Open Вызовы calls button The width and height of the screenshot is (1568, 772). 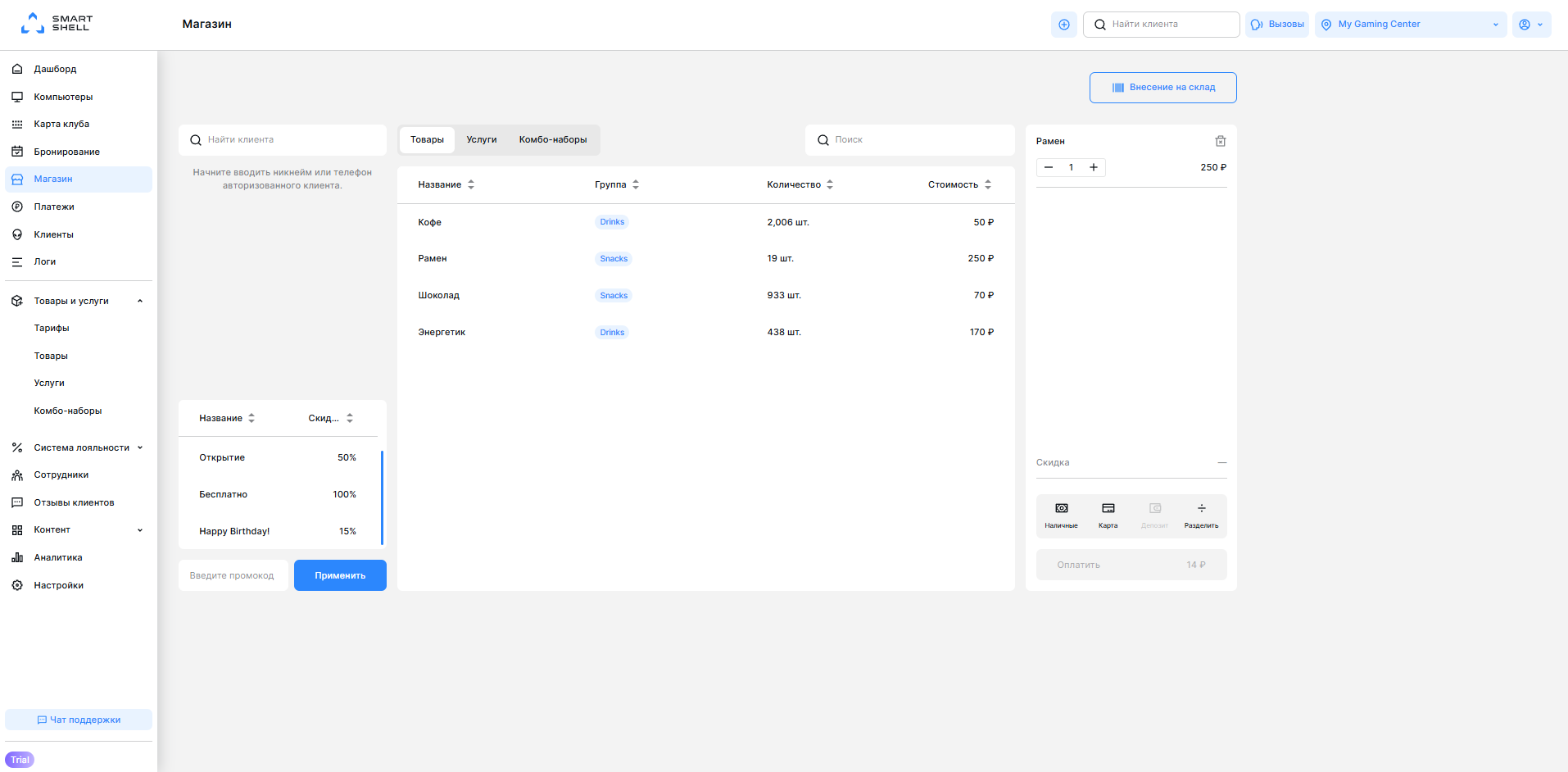coord(1277,25)
